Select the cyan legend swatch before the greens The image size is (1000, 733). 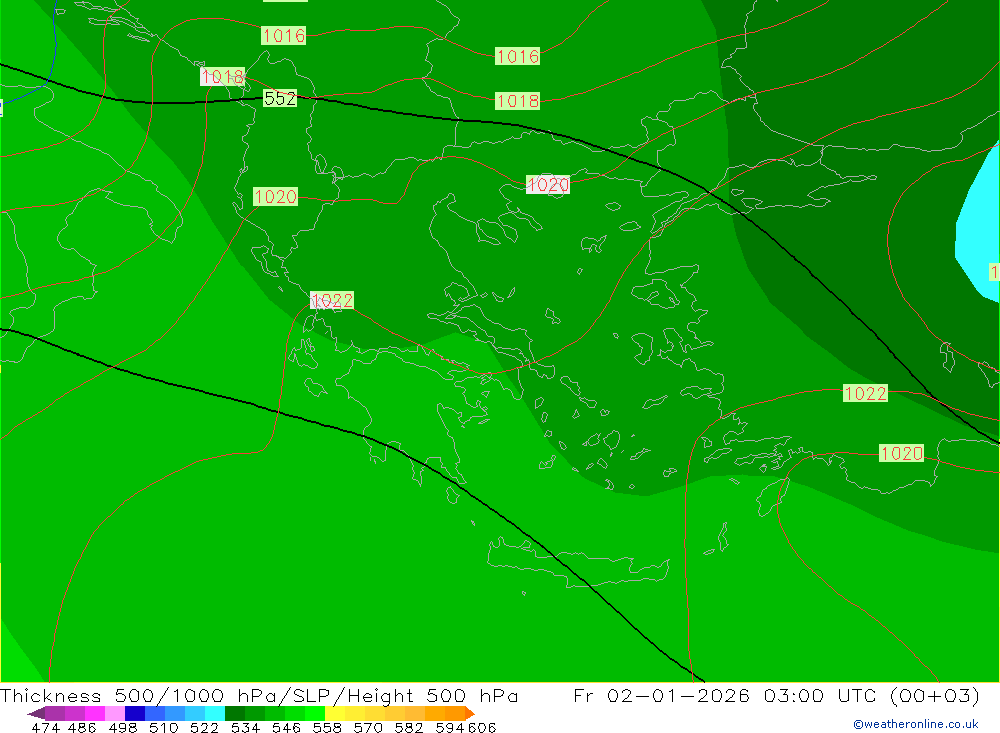click(x=215, y=713)
